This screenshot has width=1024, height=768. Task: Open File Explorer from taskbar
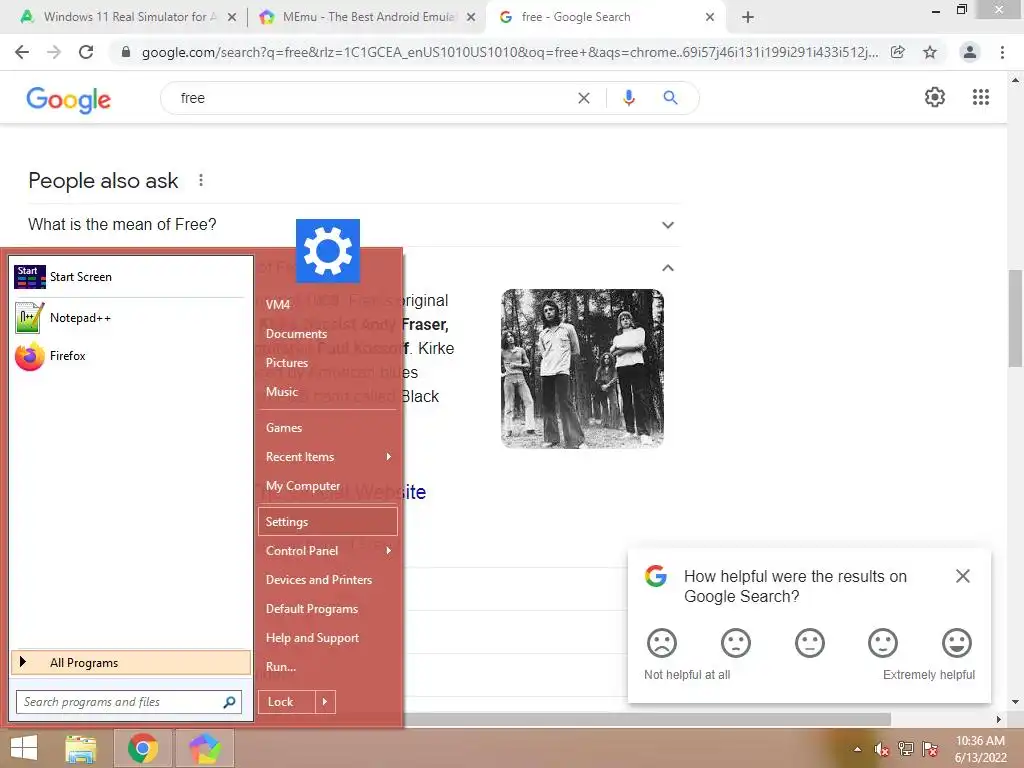tap(81, 748)
